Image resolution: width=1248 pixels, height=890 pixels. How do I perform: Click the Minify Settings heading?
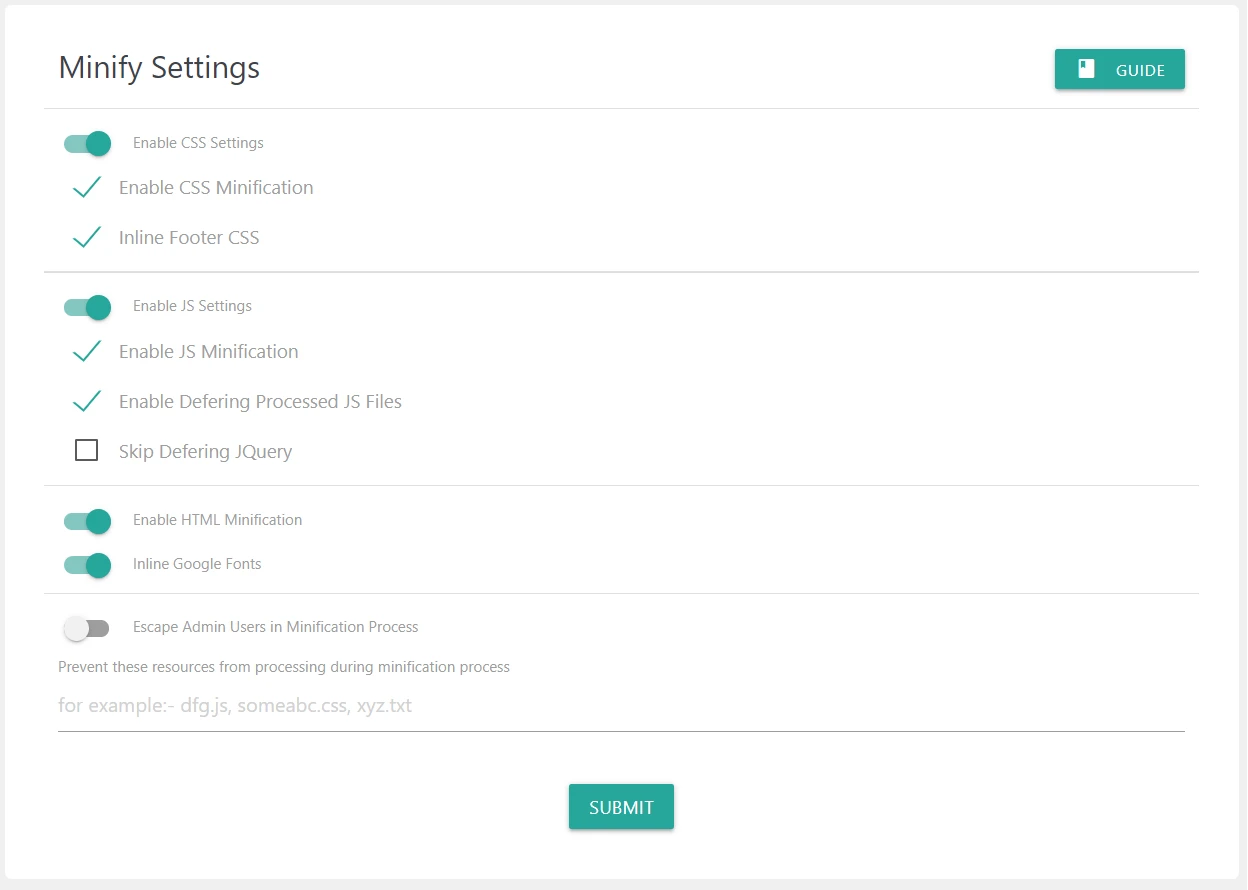click(x=159, y=68)
